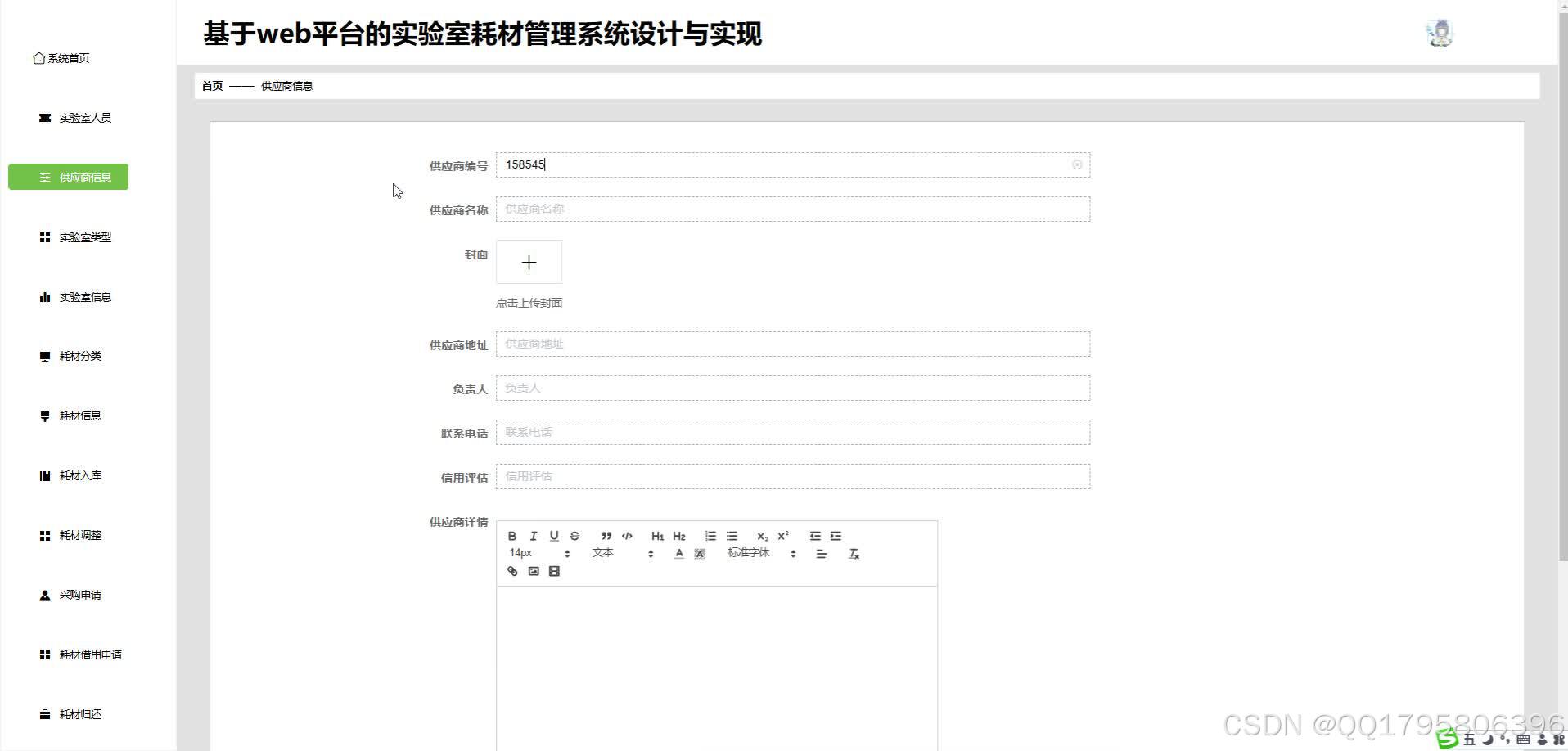This screenshot has height=751, width=1568.
Task: Click the 首页 breadcrumb link
Action: pyautogui.click(x=211, y=85)
